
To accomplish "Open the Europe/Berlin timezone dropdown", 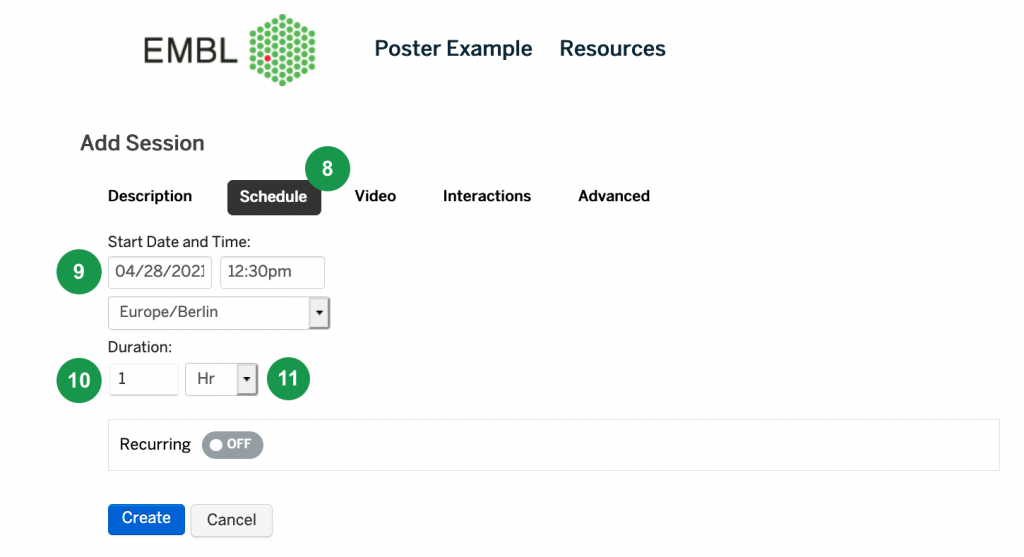I will pyautogui.click(x=219, y=313).
